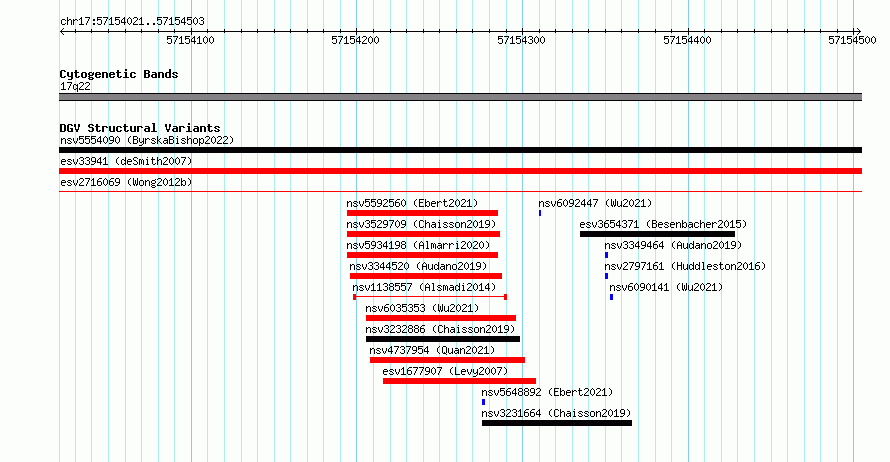Click ruler position 57154500

[853, 40]
